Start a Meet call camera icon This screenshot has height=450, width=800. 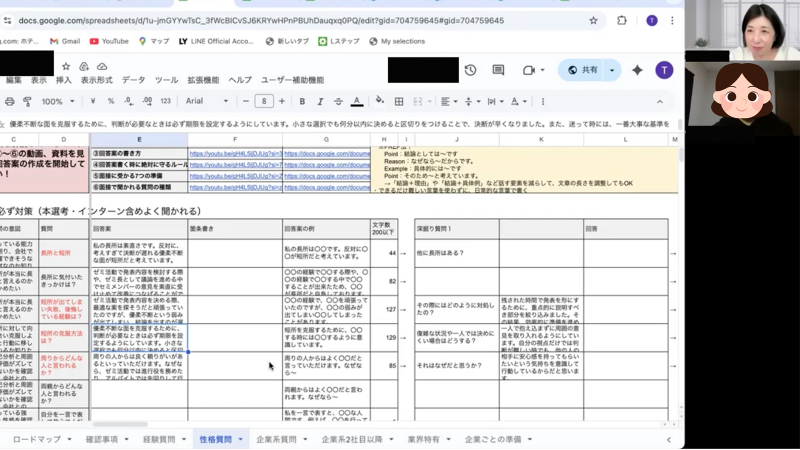[529, 70]
